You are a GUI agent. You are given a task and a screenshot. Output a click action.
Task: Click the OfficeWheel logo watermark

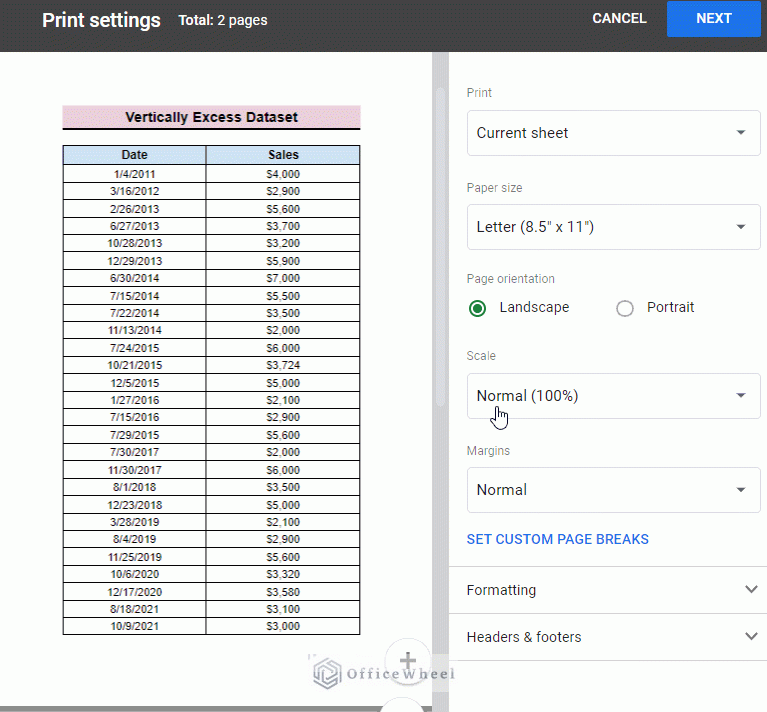(x=384, y=674)
